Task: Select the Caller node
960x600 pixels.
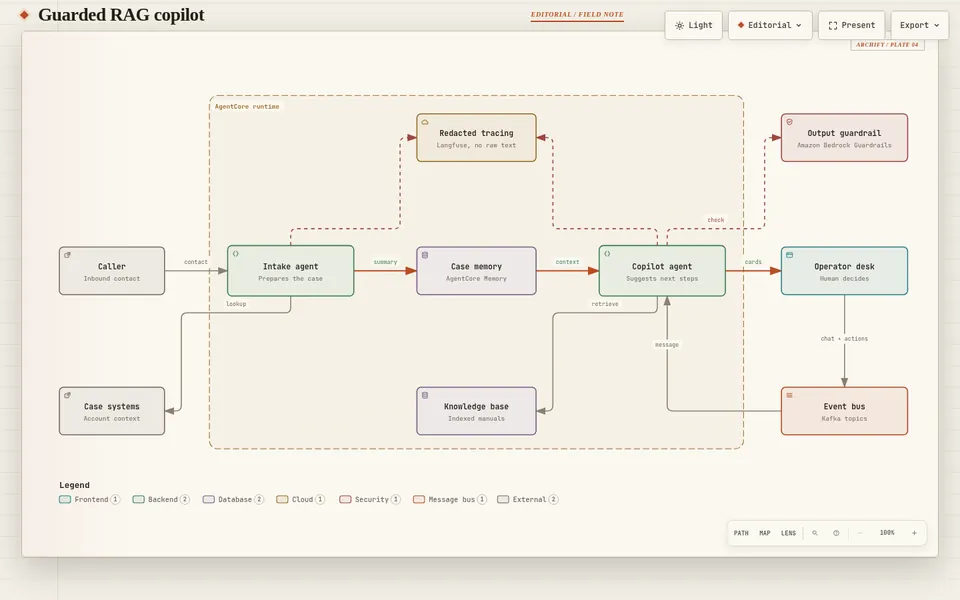Action: click(112, 271)
